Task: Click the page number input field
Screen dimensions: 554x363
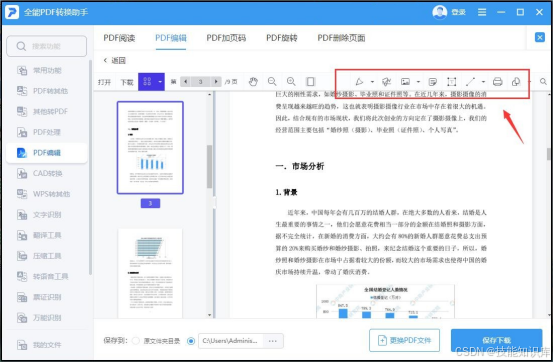Action: click(200, 82)
